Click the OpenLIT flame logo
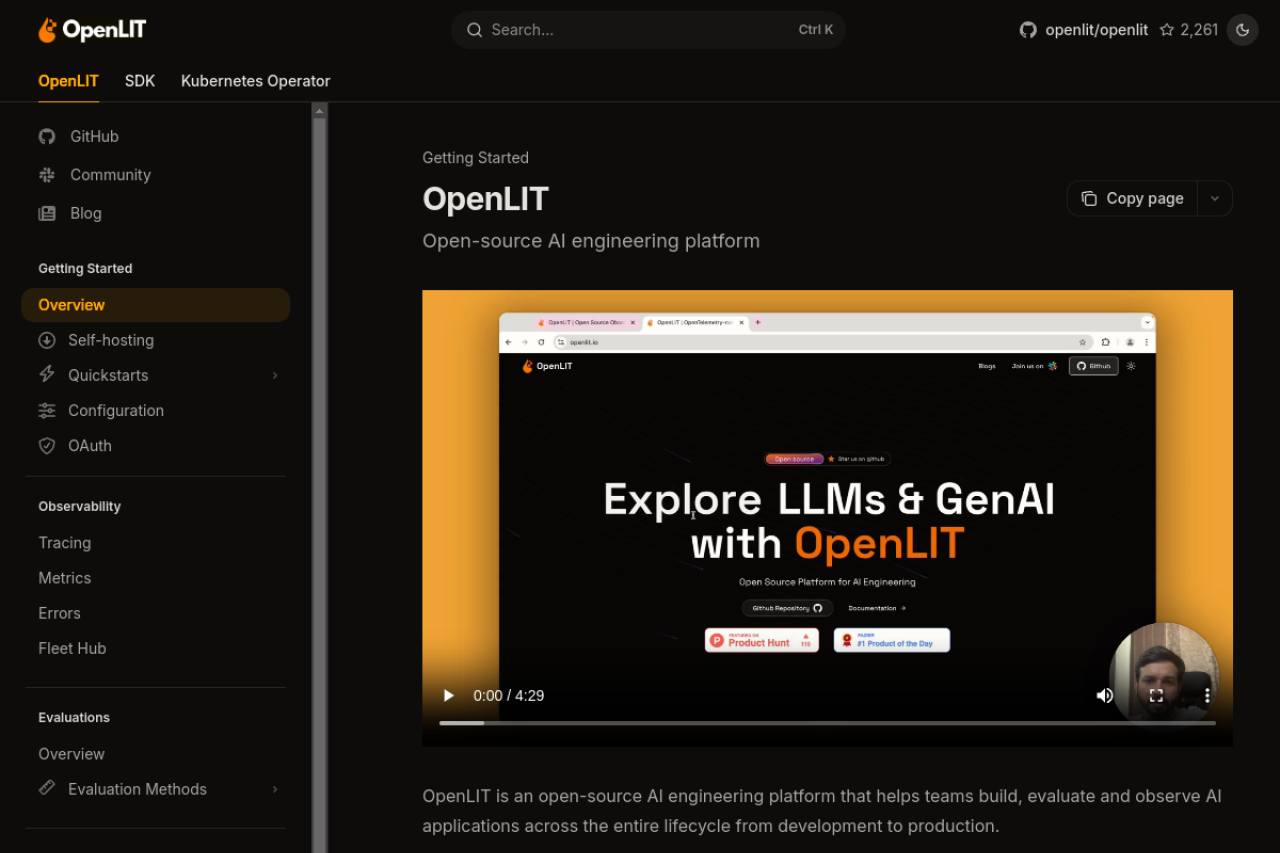1280x853 pixels. [47, 30]
